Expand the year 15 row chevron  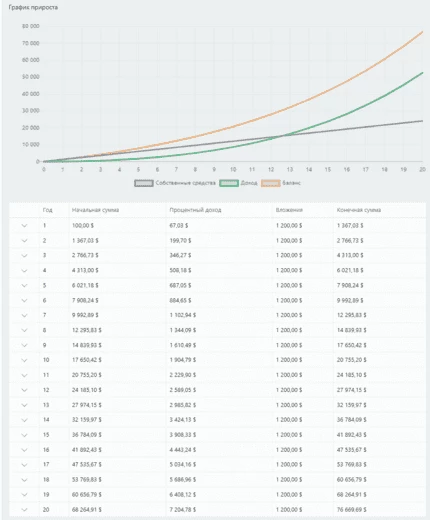click(x=24, y=435)
